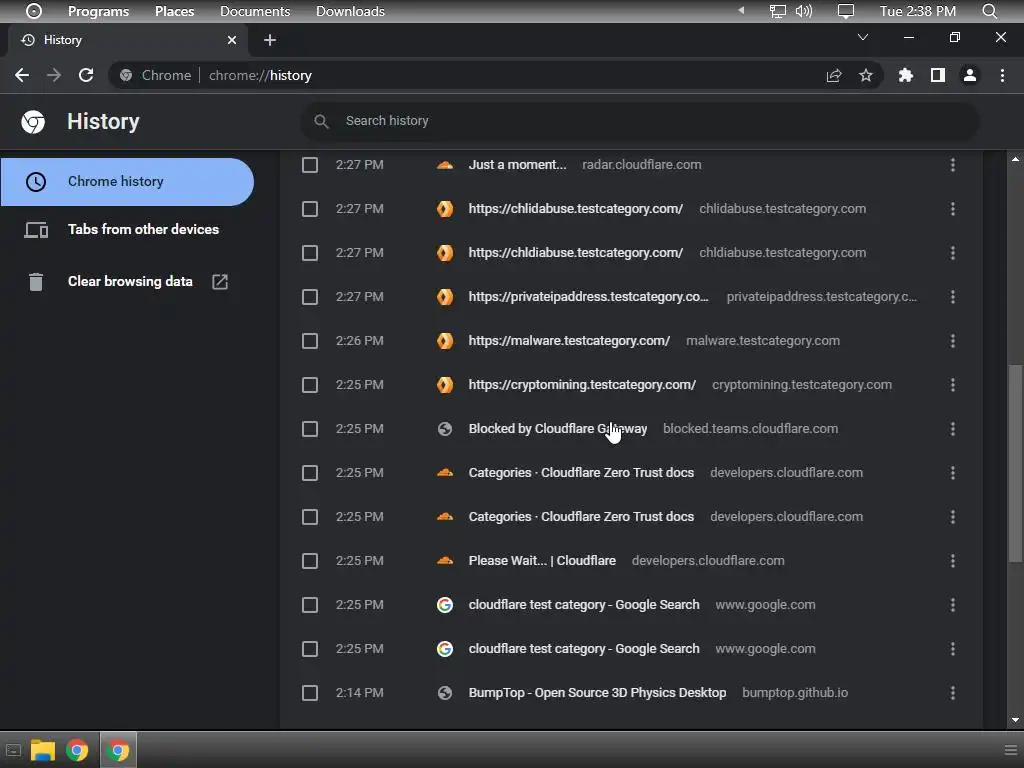This screenshot has width=1024, height=768.
Task: Select Chrome history in sidebar
Action: [127, 182]
